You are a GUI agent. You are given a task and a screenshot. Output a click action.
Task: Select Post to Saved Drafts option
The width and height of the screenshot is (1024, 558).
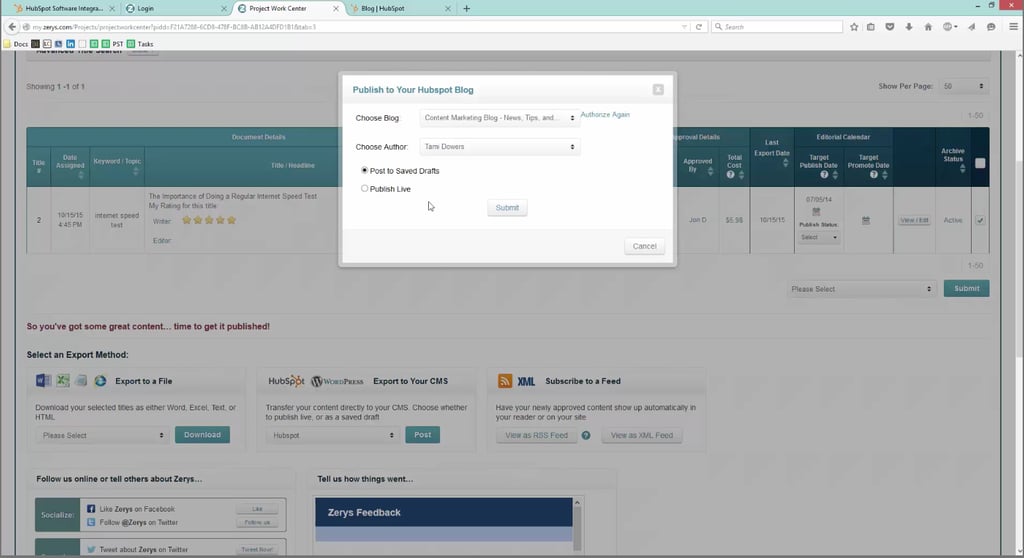[x=364, y=170]
